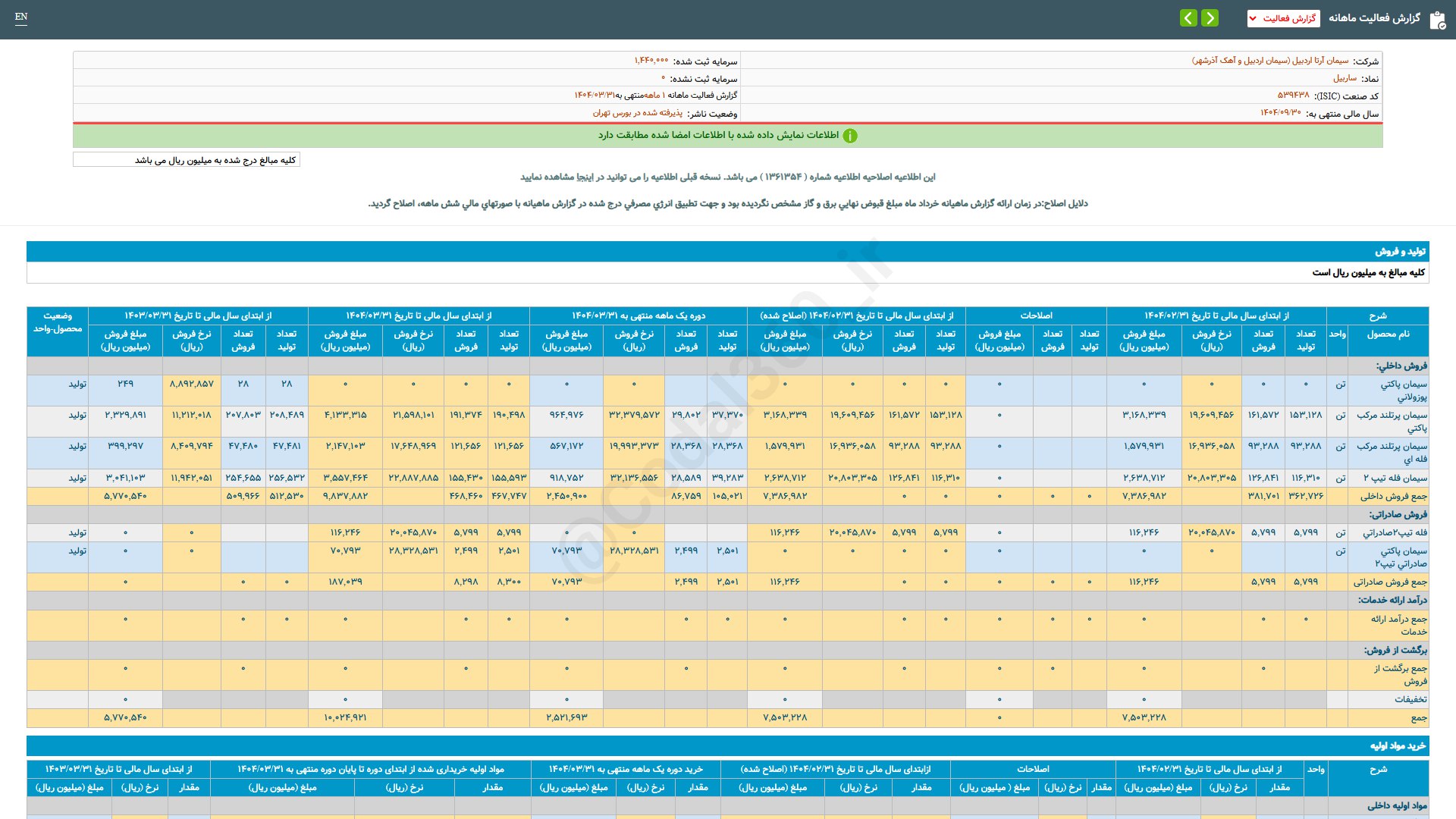Click cell value ۲,۴۵۰,۹۰۰
Screen dimensions: 1456x819
tap(566, 496)
